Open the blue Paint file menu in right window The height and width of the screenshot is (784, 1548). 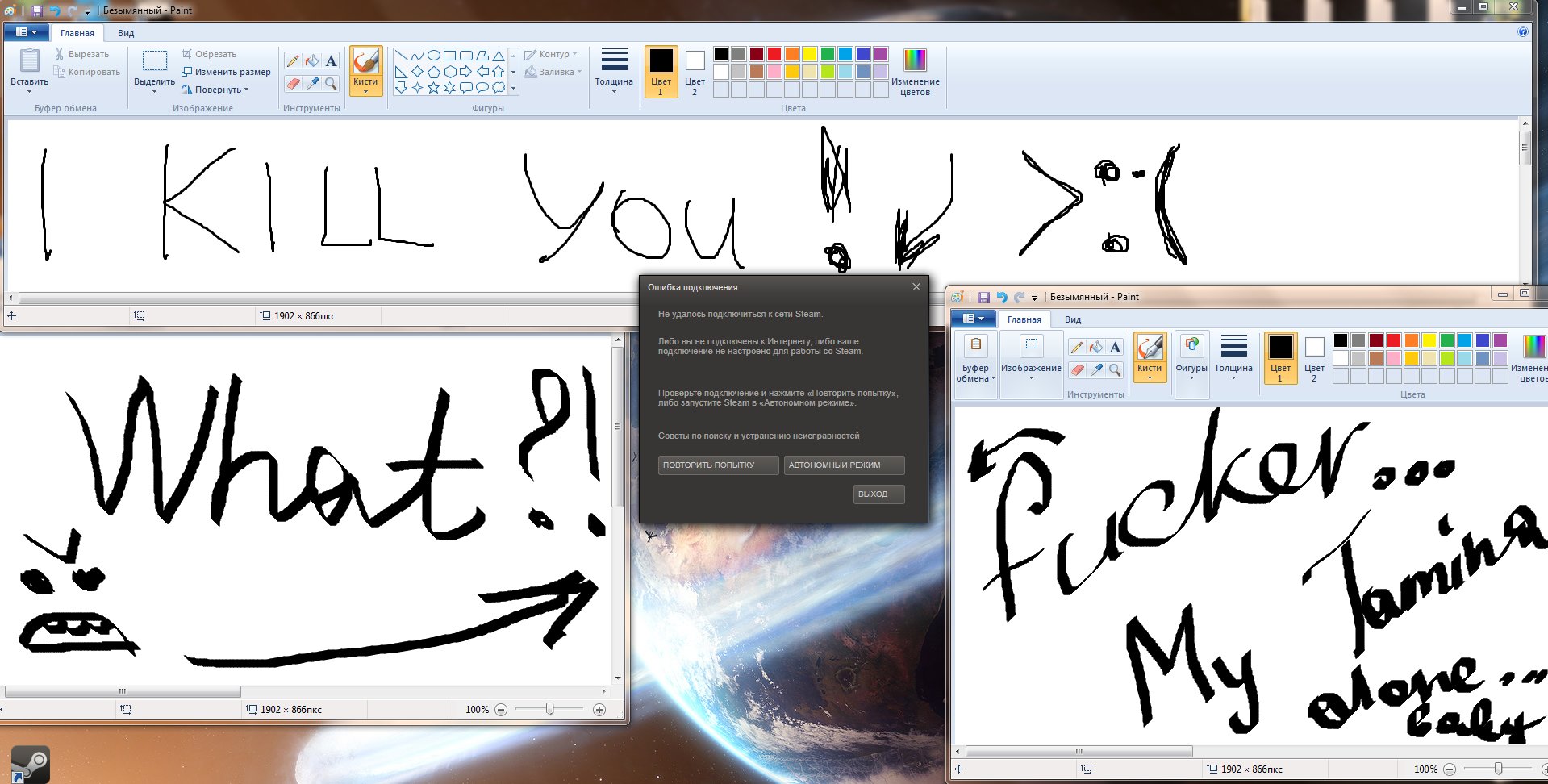click(973, 319)
